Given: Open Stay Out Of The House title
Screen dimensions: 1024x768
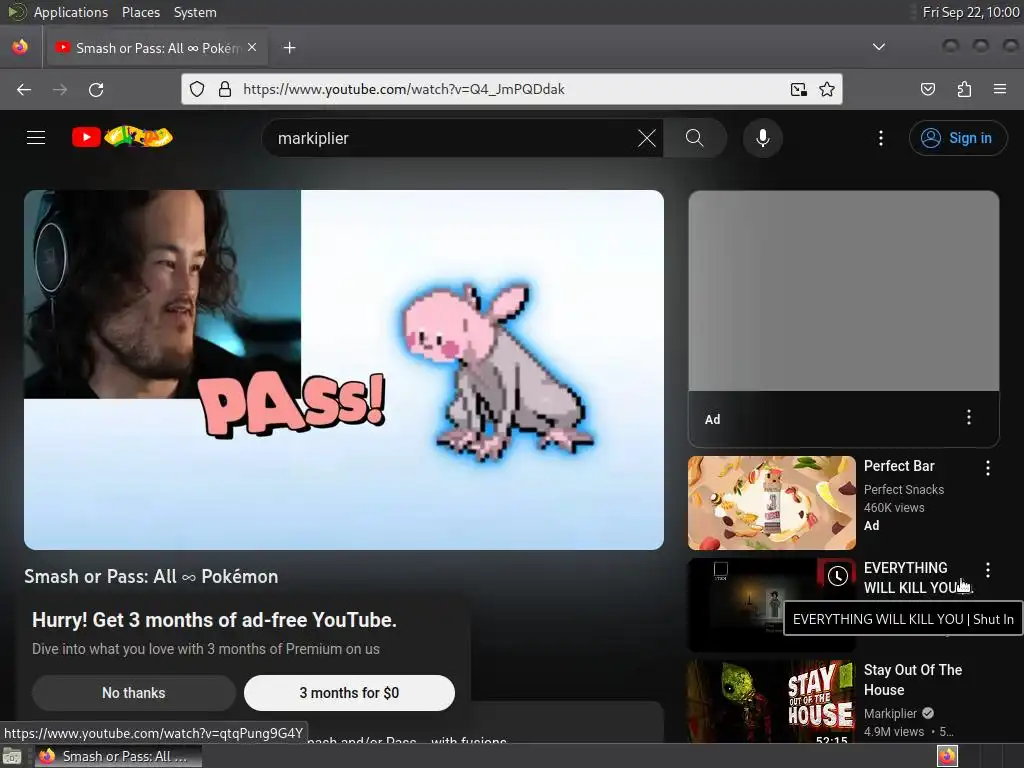Looking at the screenshot, I should click(x=912, y=680).
